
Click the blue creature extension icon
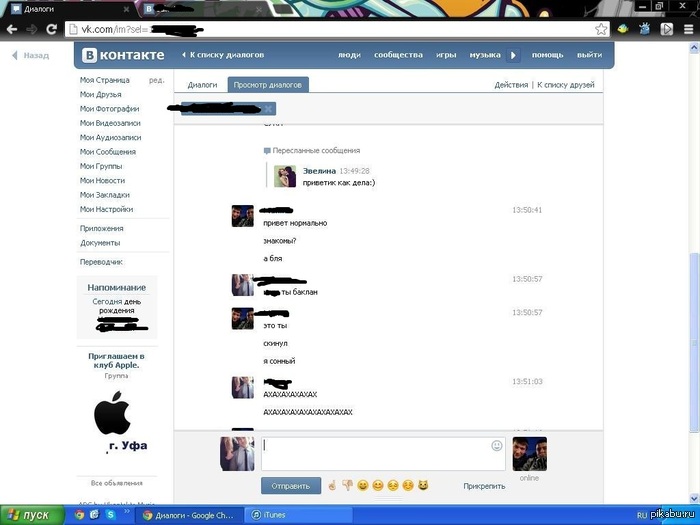point(645,29)
